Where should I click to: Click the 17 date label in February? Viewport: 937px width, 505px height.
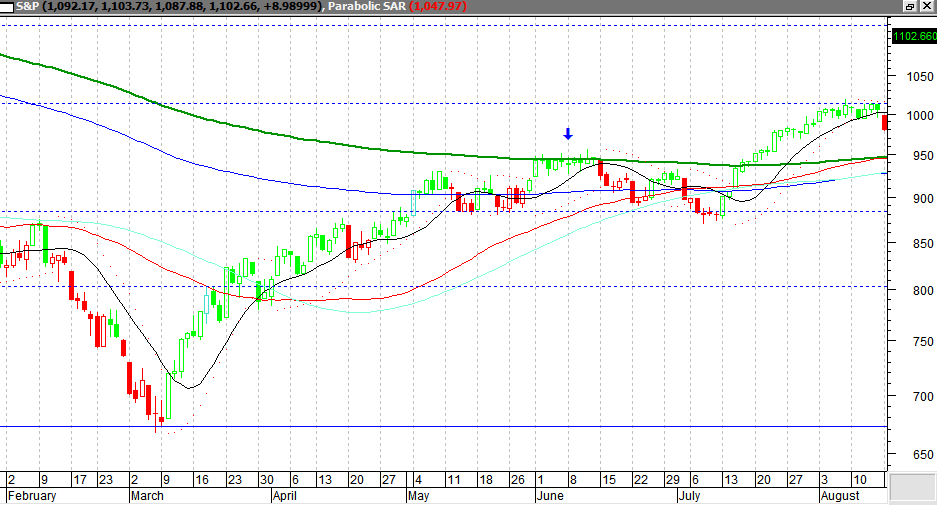click(79, 480)
